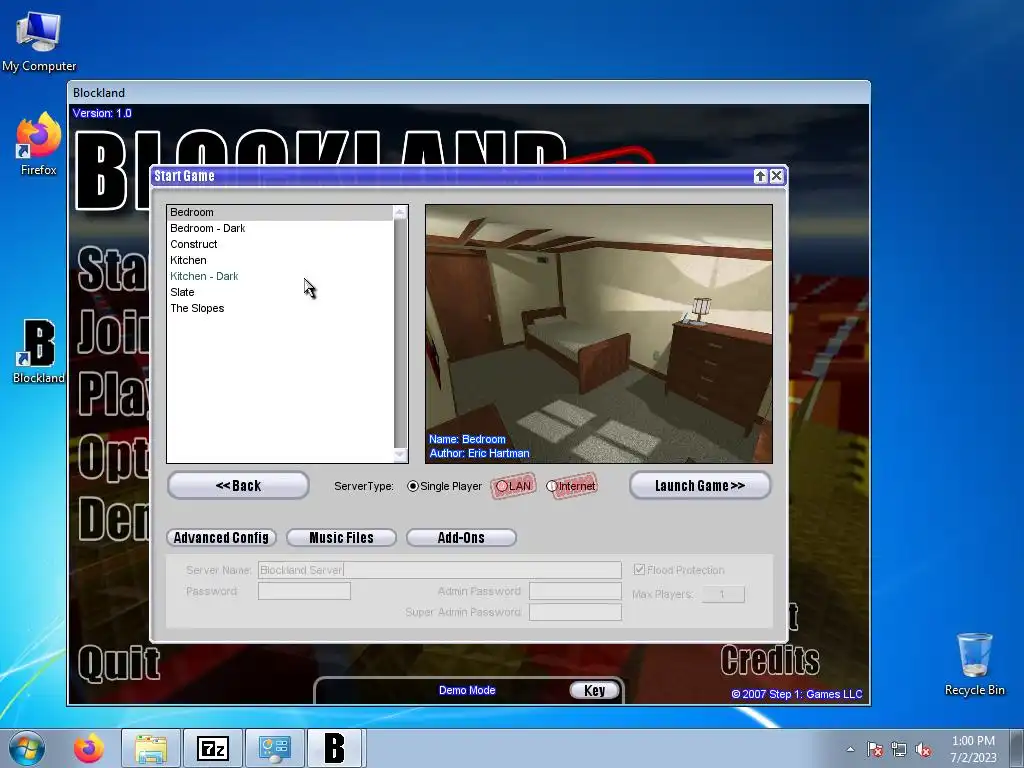Viewport: 1024px width, 768px height.
Task: Click Quit in Blockland main menu
Action: point(119,664)
